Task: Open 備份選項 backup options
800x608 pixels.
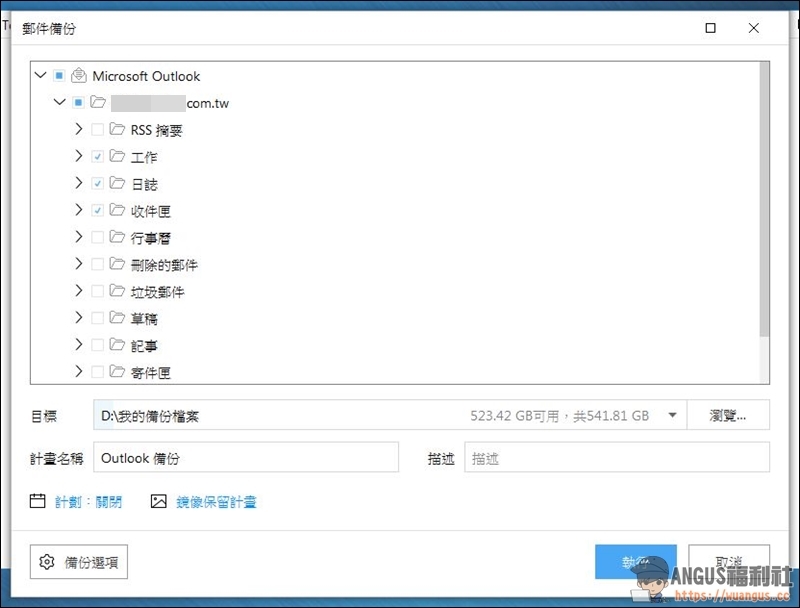Action: point(79,562)
